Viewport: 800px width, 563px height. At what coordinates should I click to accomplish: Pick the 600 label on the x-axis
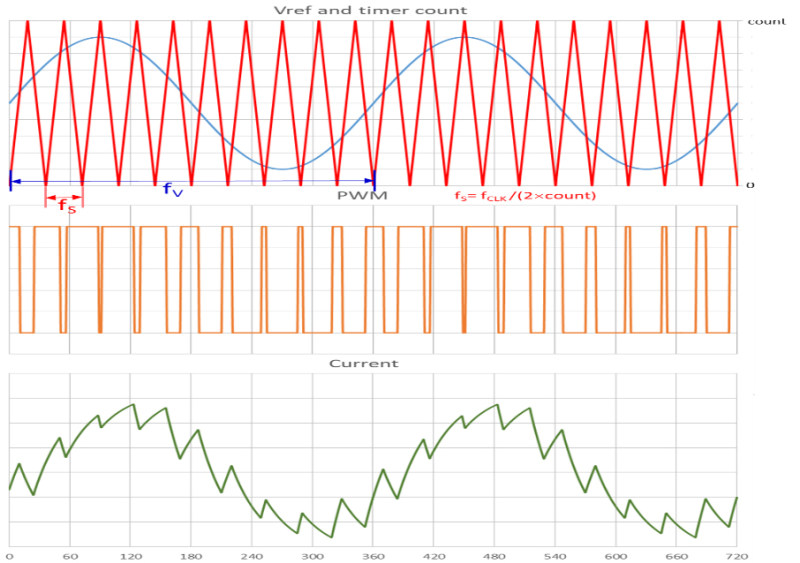point(616,554)
